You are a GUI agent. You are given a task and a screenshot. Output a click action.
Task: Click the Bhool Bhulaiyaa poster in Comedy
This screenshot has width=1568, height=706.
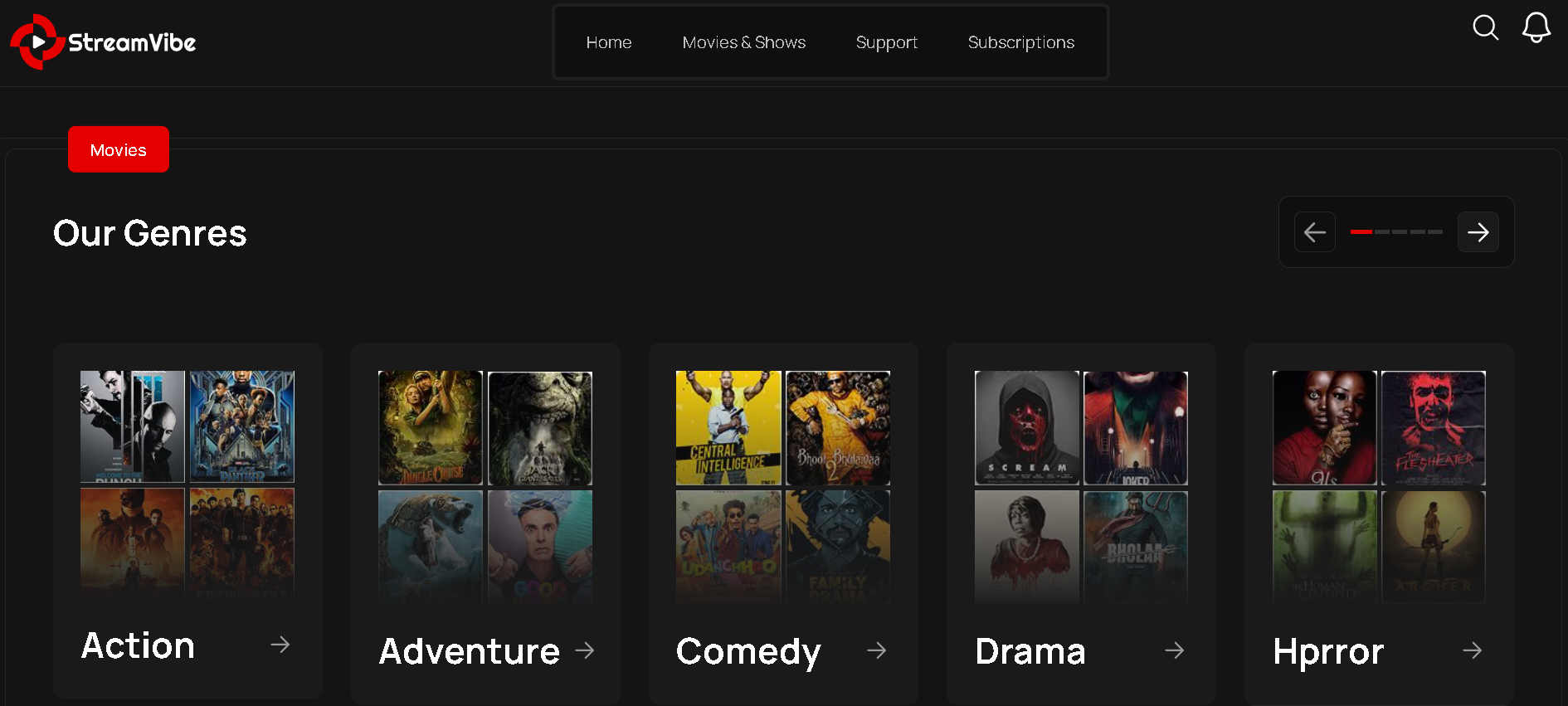(838, 428)
